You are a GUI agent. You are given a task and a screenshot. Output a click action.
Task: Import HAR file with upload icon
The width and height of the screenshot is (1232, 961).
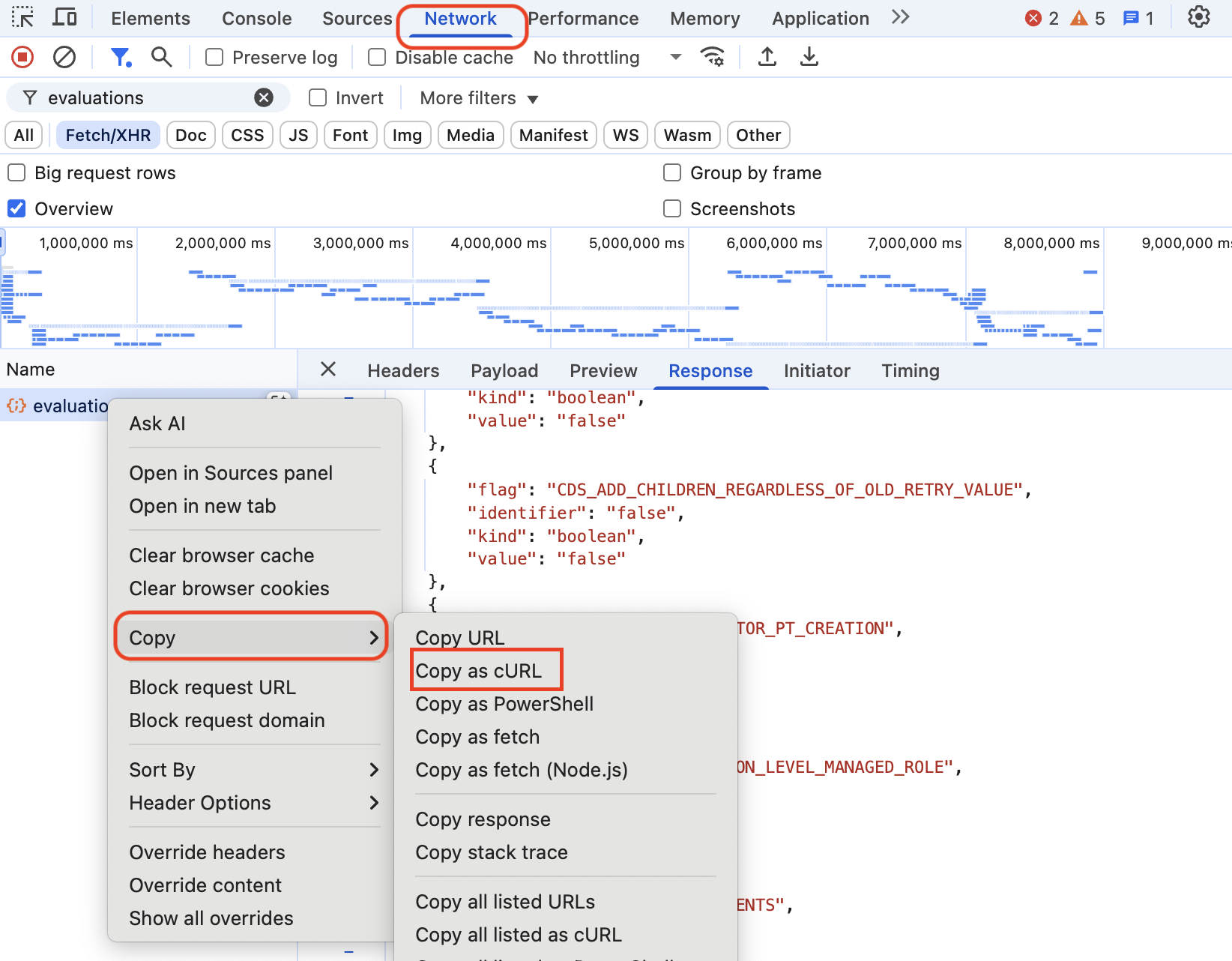[767, 57]
